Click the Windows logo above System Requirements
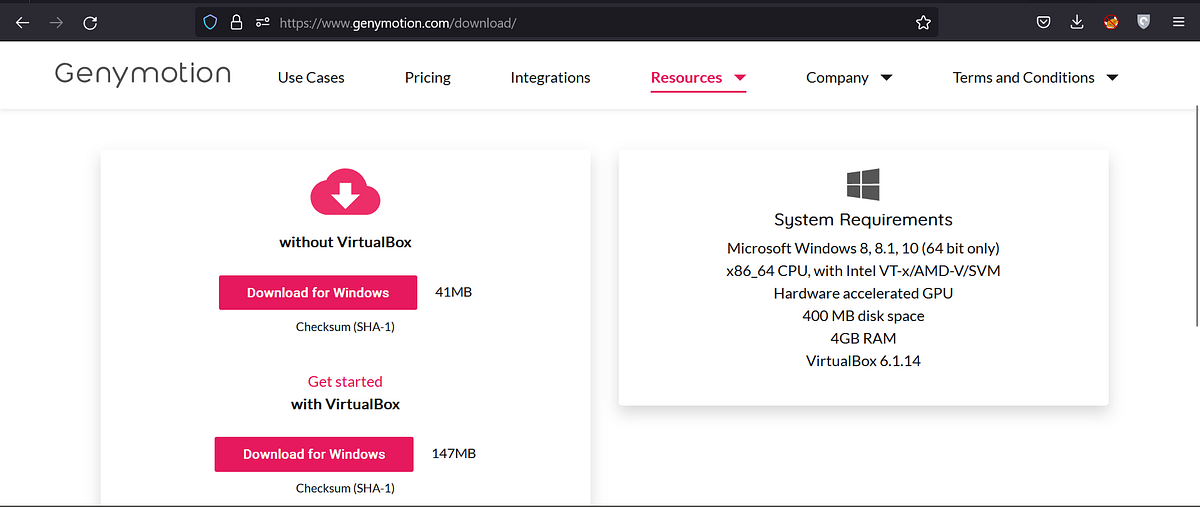This screenshot has height=507, width=1200. pyautogui.click(x=863, y=184)
